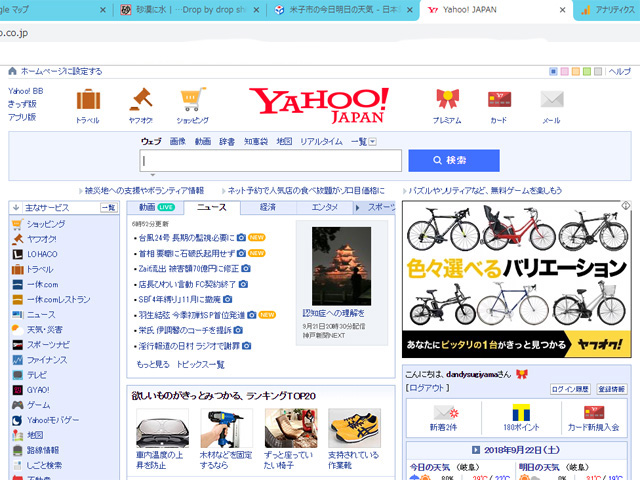Open 地図 in the services sidebar
Screen dimensions: 640x480
point(35,435)
